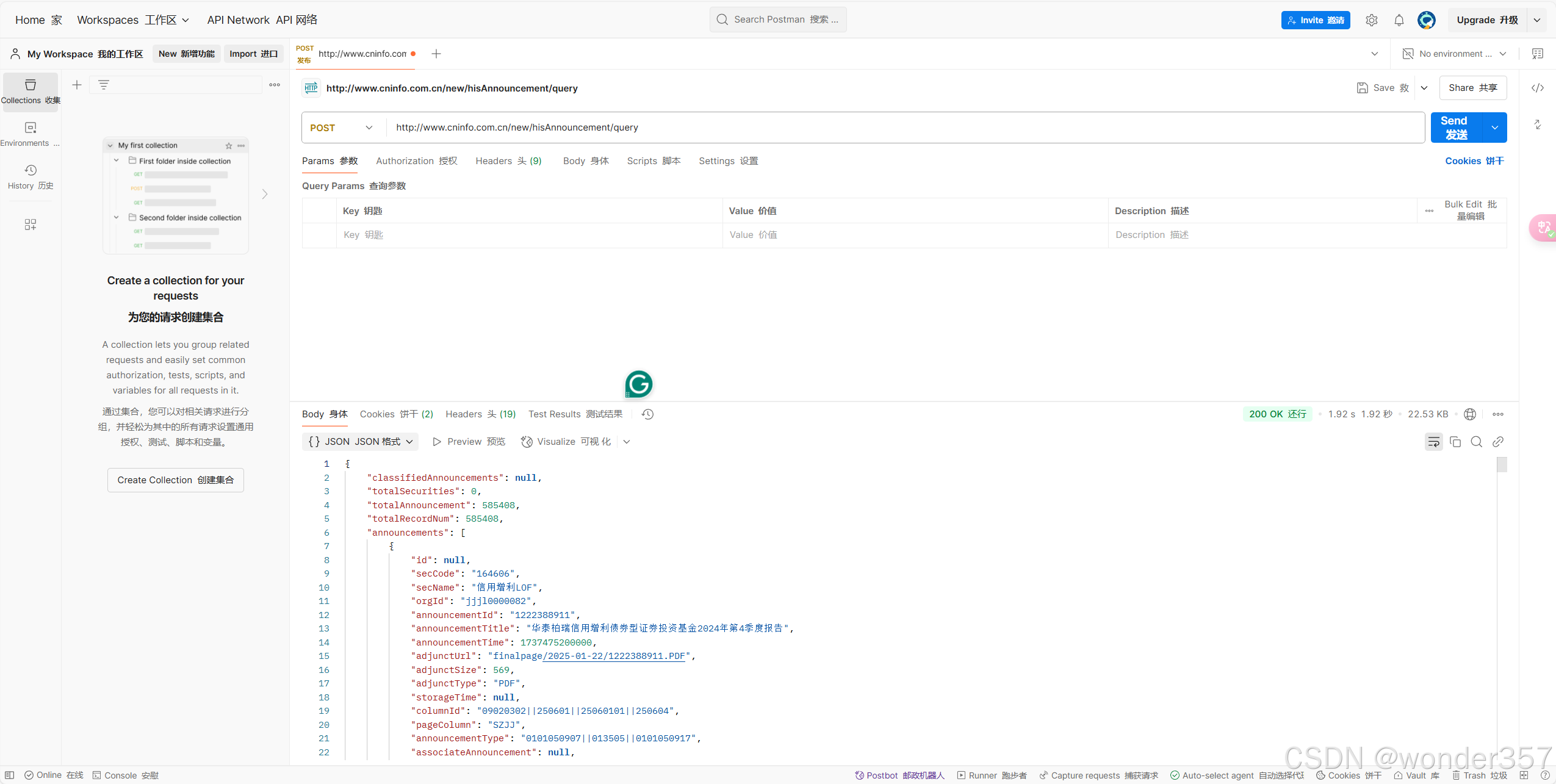
Task: Open the No environment selector
Action: [1455, 54]
